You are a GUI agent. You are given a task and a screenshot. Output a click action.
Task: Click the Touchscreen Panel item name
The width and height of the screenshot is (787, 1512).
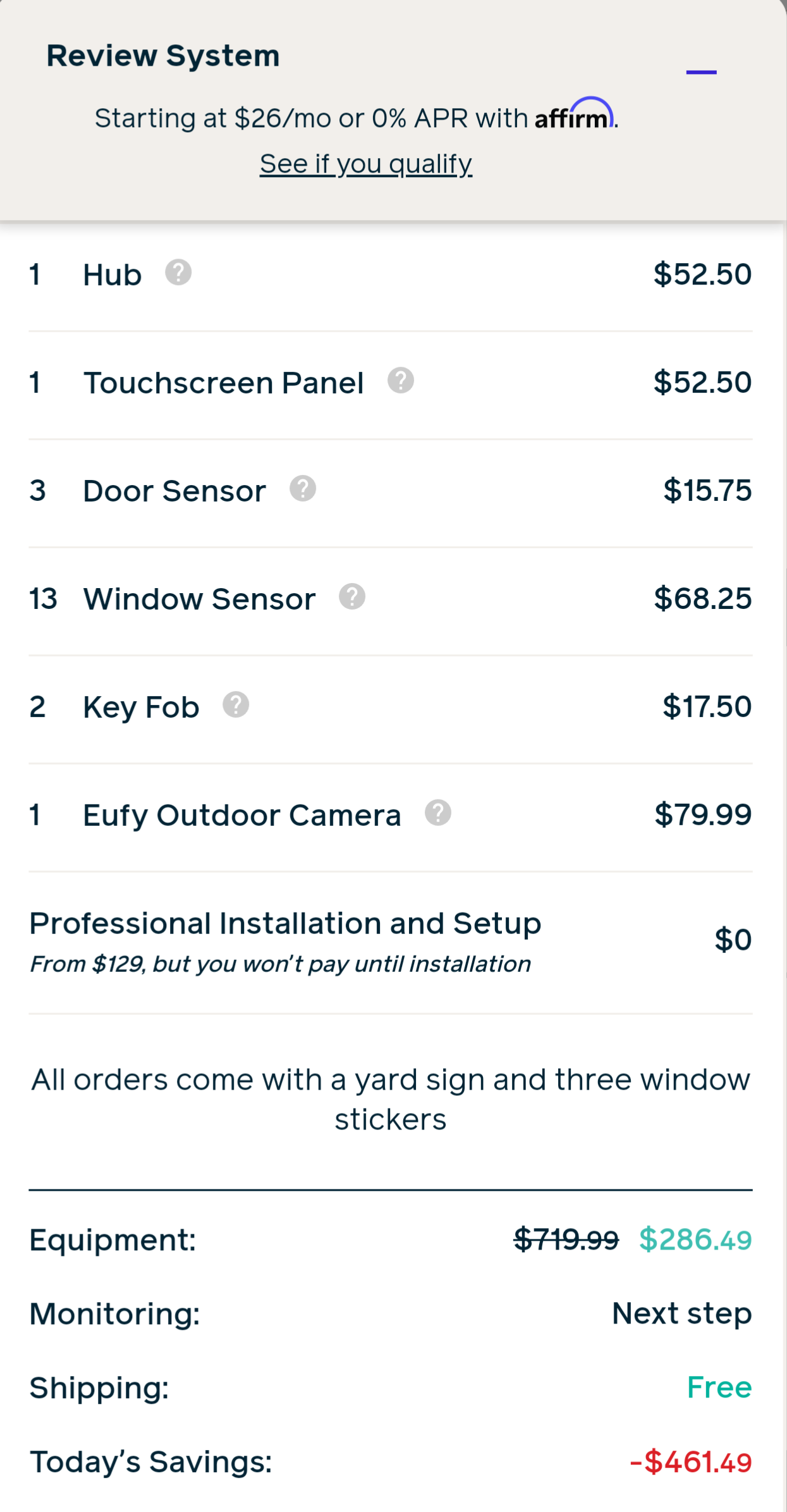[x=224, y=383]
